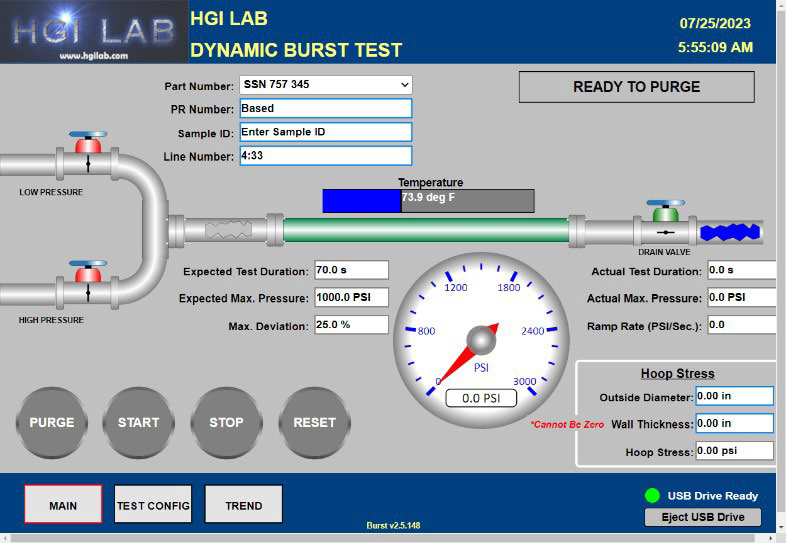Click the Temperature progress bar
Screen dimensions: 786x543
429,201
